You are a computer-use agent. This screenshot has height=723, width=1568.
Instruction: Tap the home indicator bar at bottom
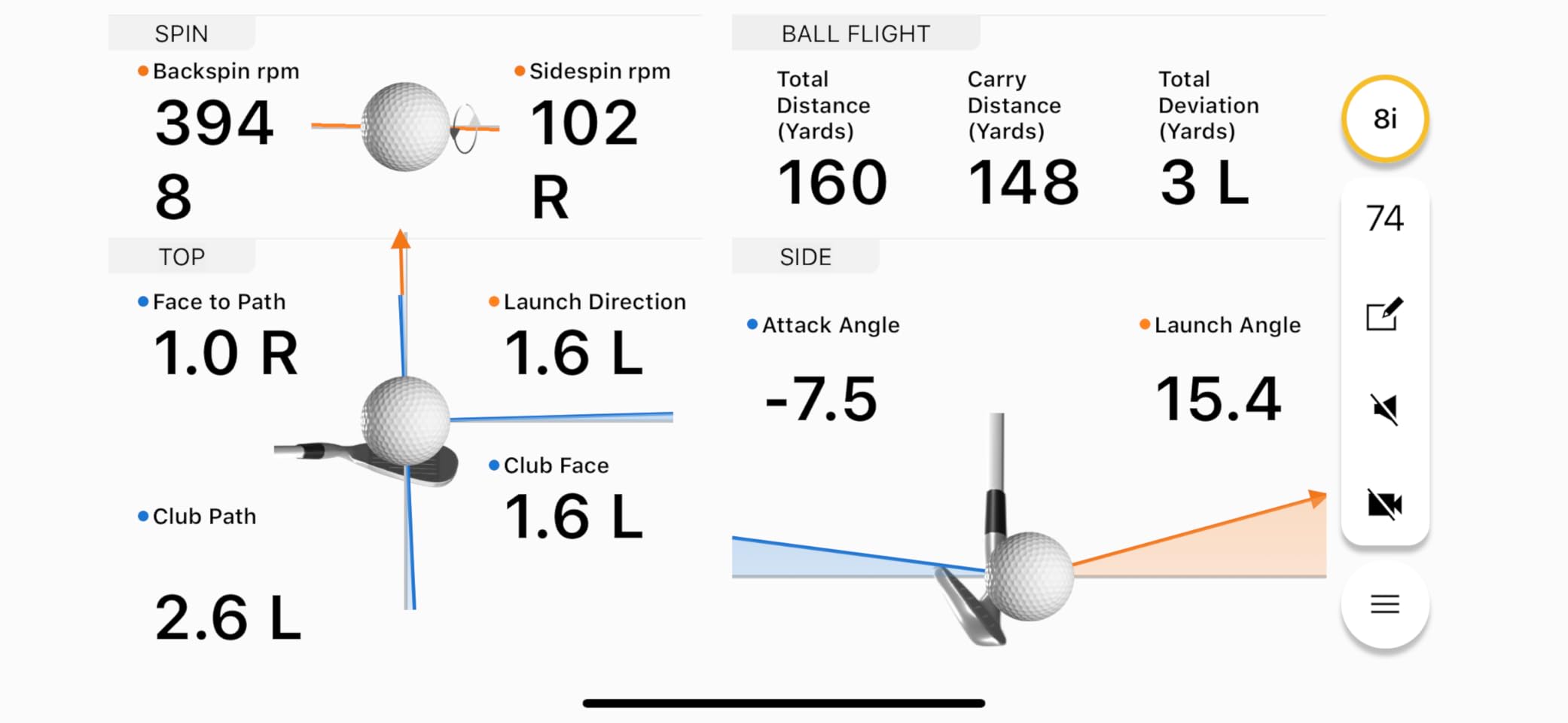[x=784, y=702]
